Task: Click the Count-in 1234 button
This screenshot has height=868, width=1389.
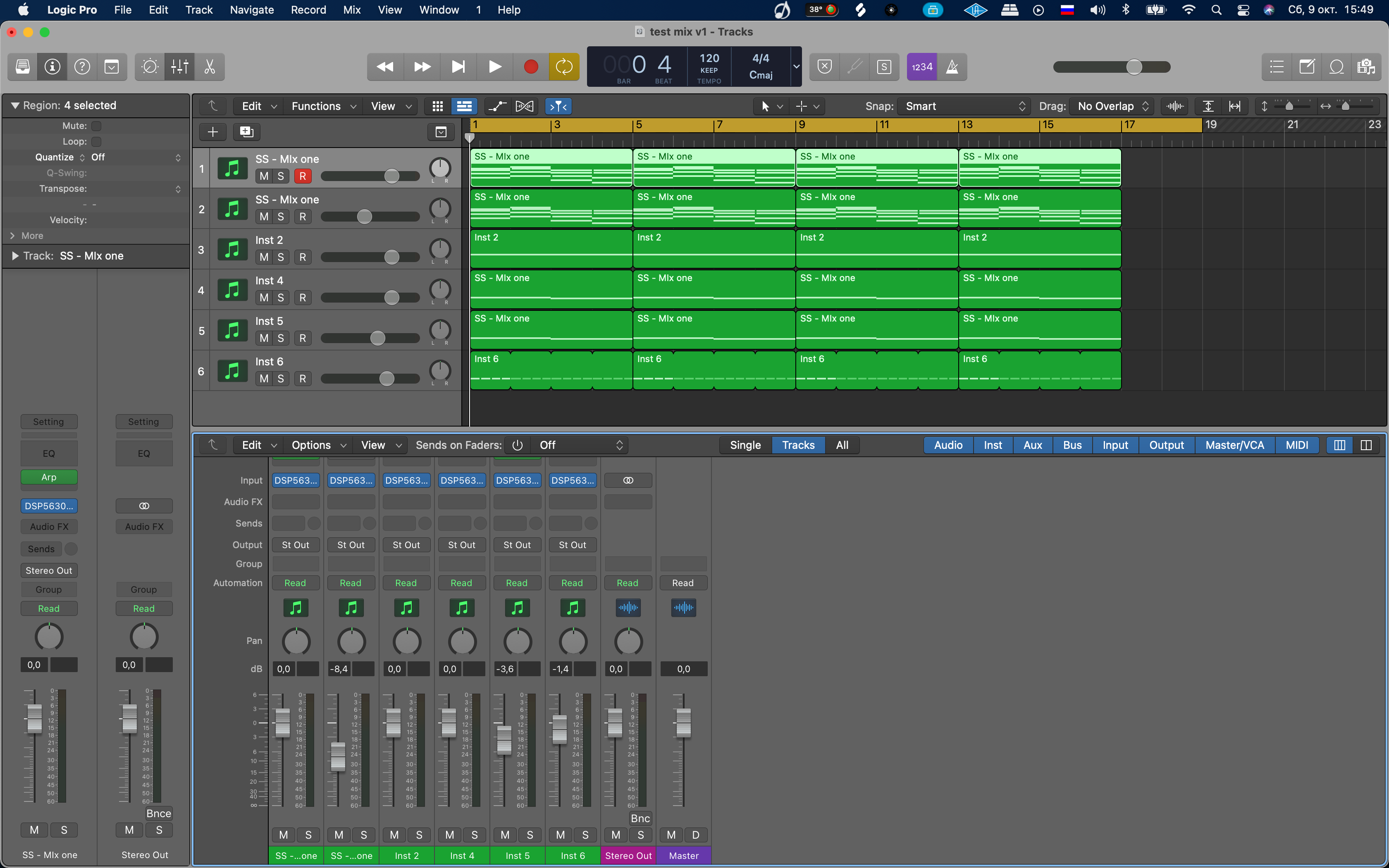Action: click(x=922, y=67)
